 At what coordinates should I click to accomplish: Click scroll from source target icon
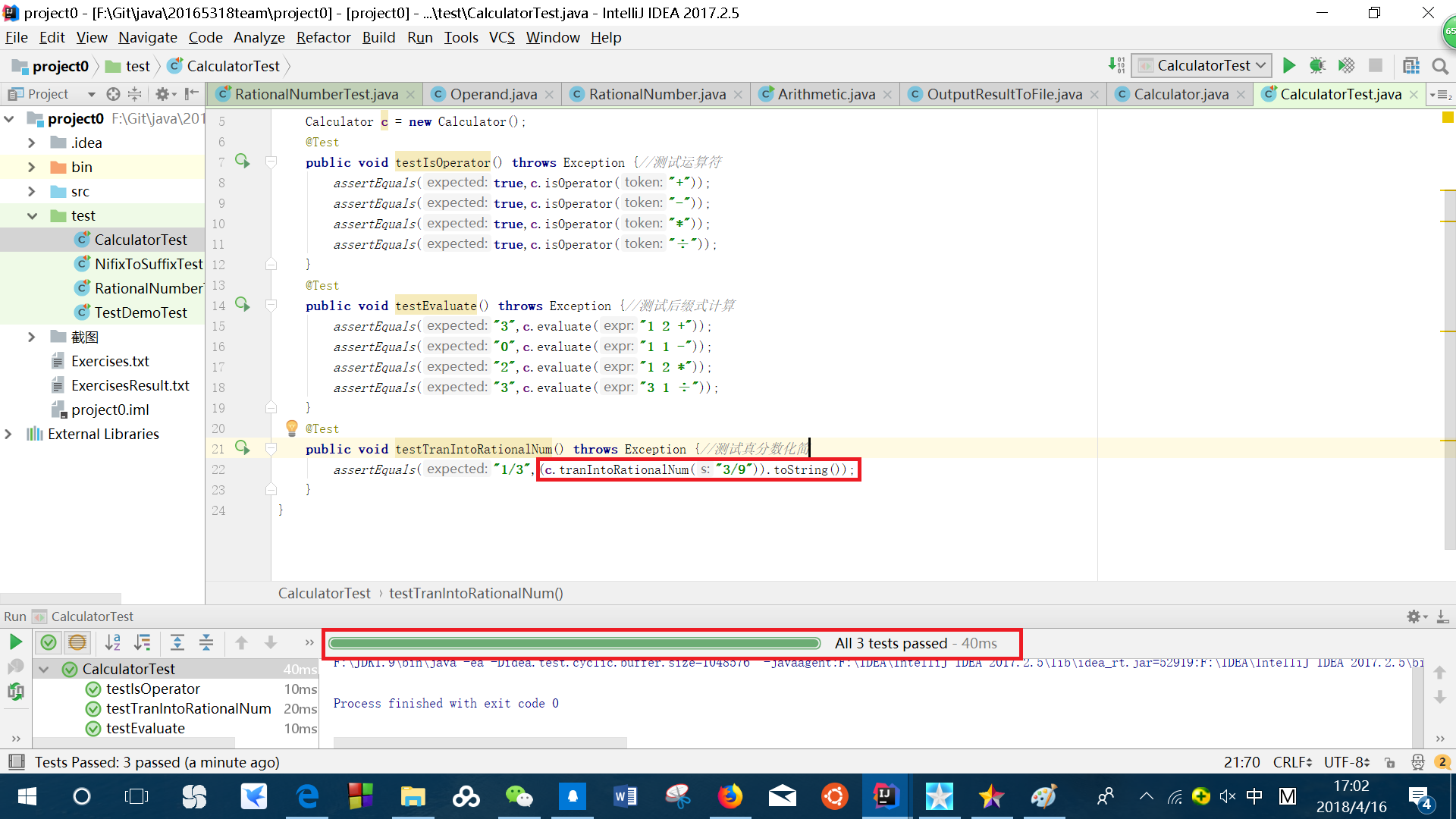pos(113,94)
